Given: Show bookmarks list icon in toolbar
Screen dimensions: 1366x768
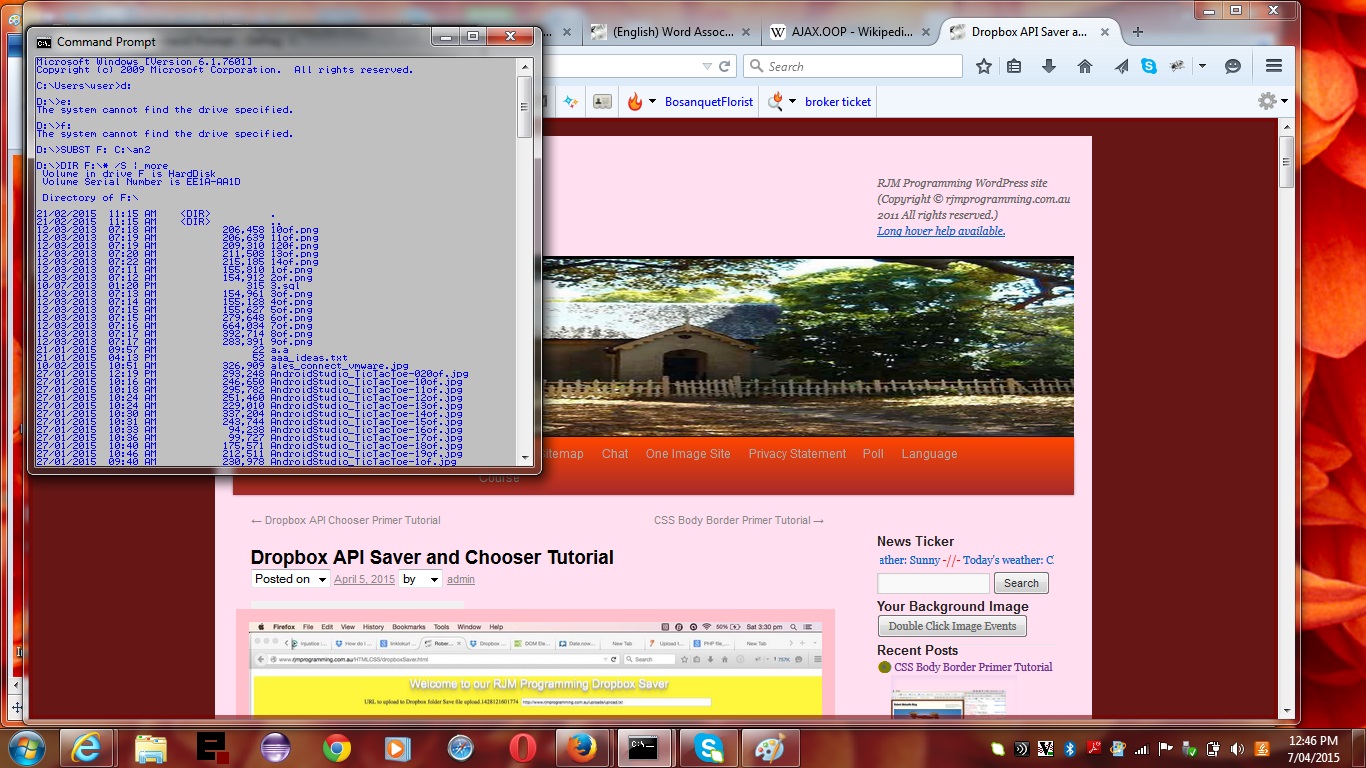Looking at the screenshot, I should click(1014, 66).
